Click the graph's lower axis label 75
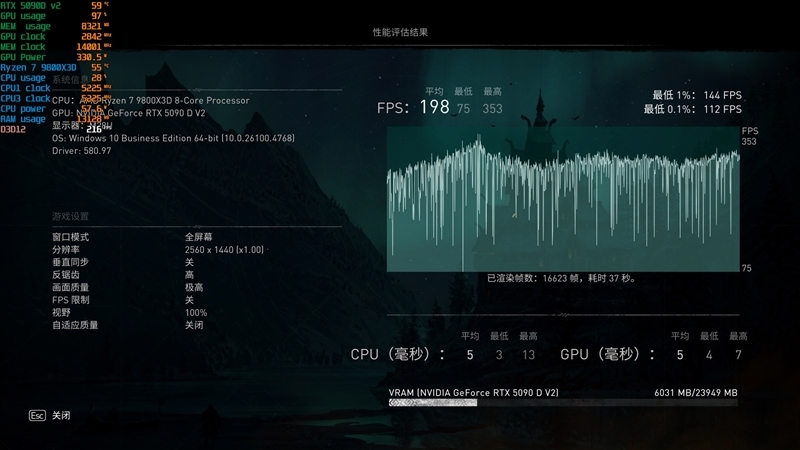The width and height of the screenshot is (800, 450). (746, 268)
